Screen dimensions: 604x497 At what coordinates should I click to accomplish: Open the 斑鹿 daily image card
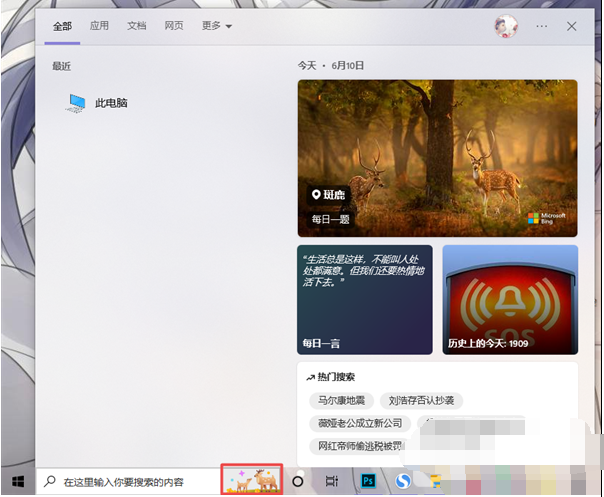(437, 158)
